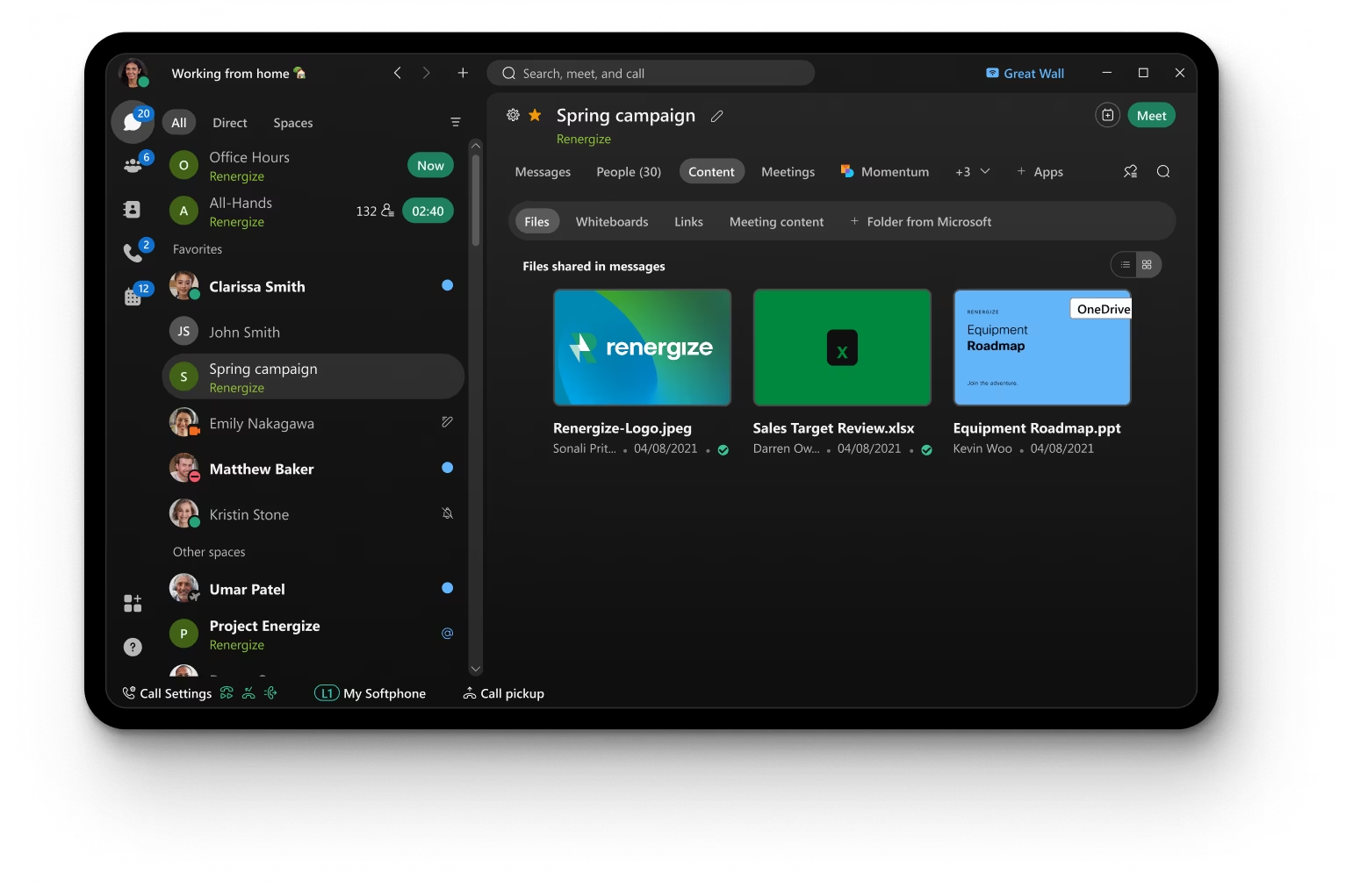
Task: Open the Renergize-Logo.jpeg thumbnail
Action: (x=642, y=348)
